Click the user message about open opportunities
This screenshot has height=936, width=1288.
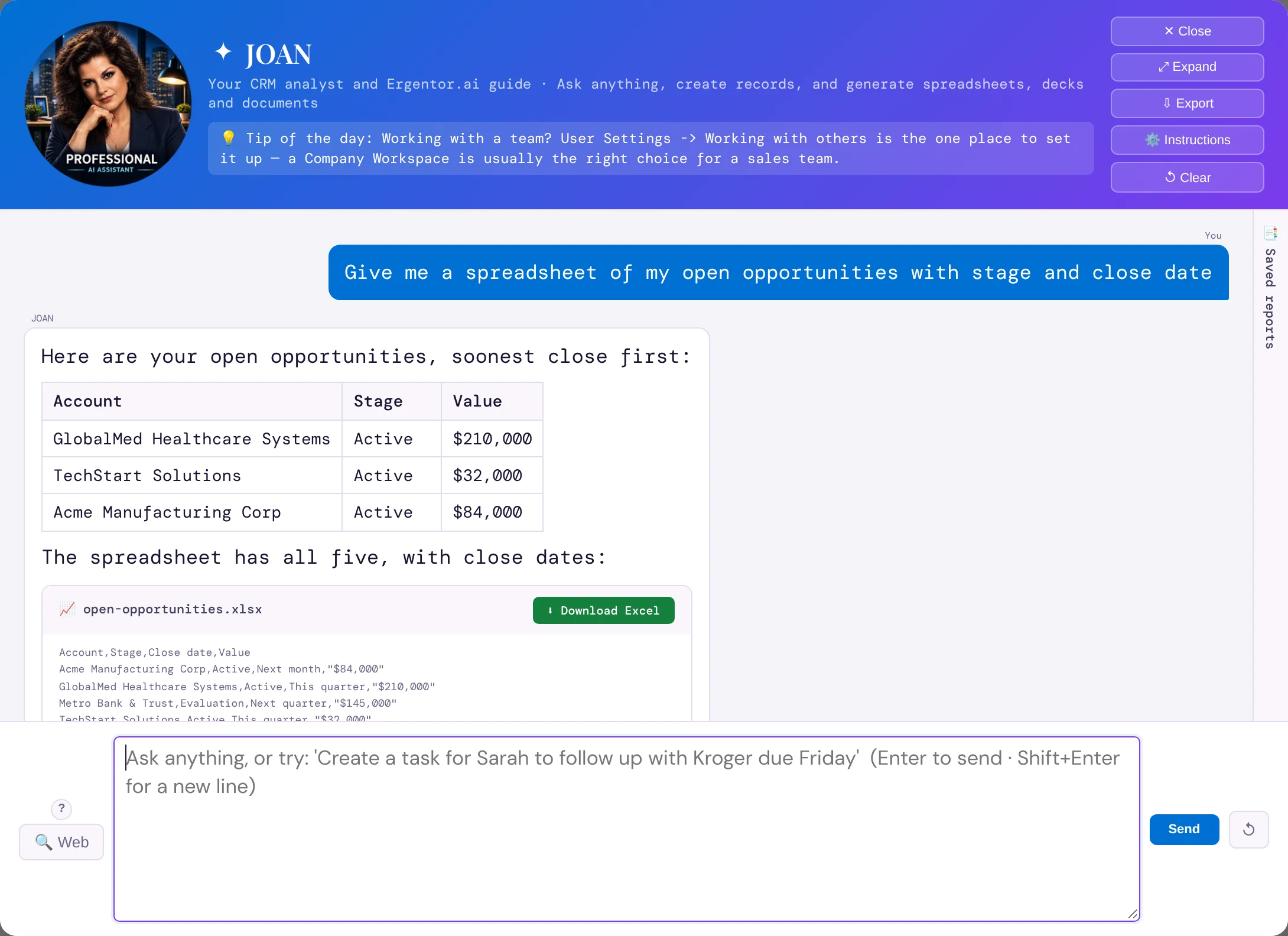click(778, 272)
